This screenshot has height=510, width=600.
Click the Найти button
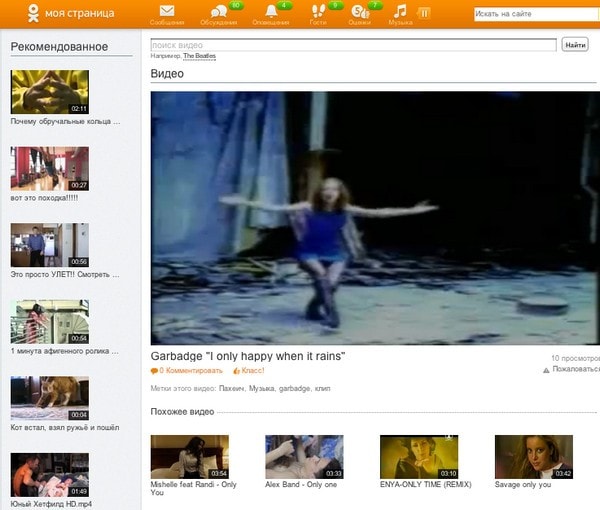(575, 45)
